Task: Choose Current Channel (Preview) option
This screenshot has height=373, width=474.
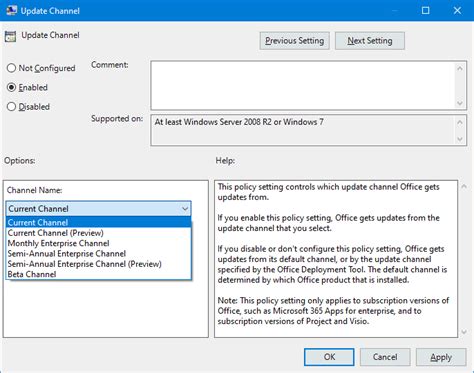Action: point(98,233)
